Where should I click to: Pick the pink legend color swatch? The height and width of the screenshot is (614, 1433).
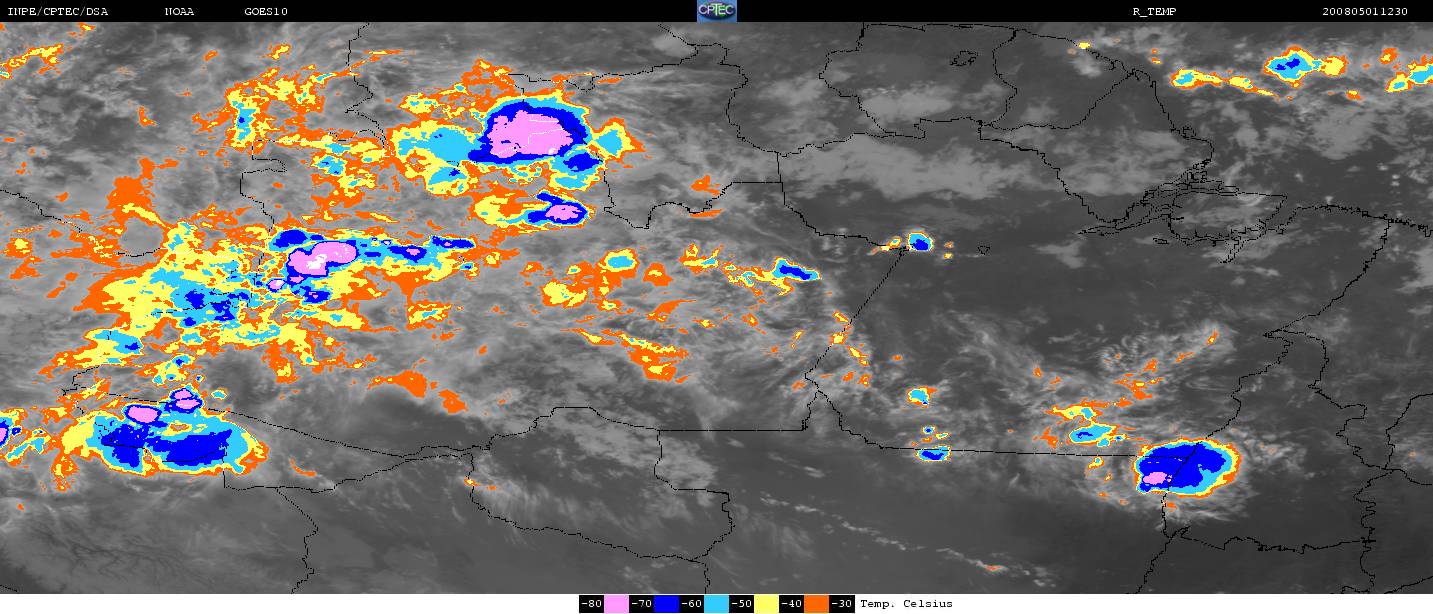click(x=616, y=604)
